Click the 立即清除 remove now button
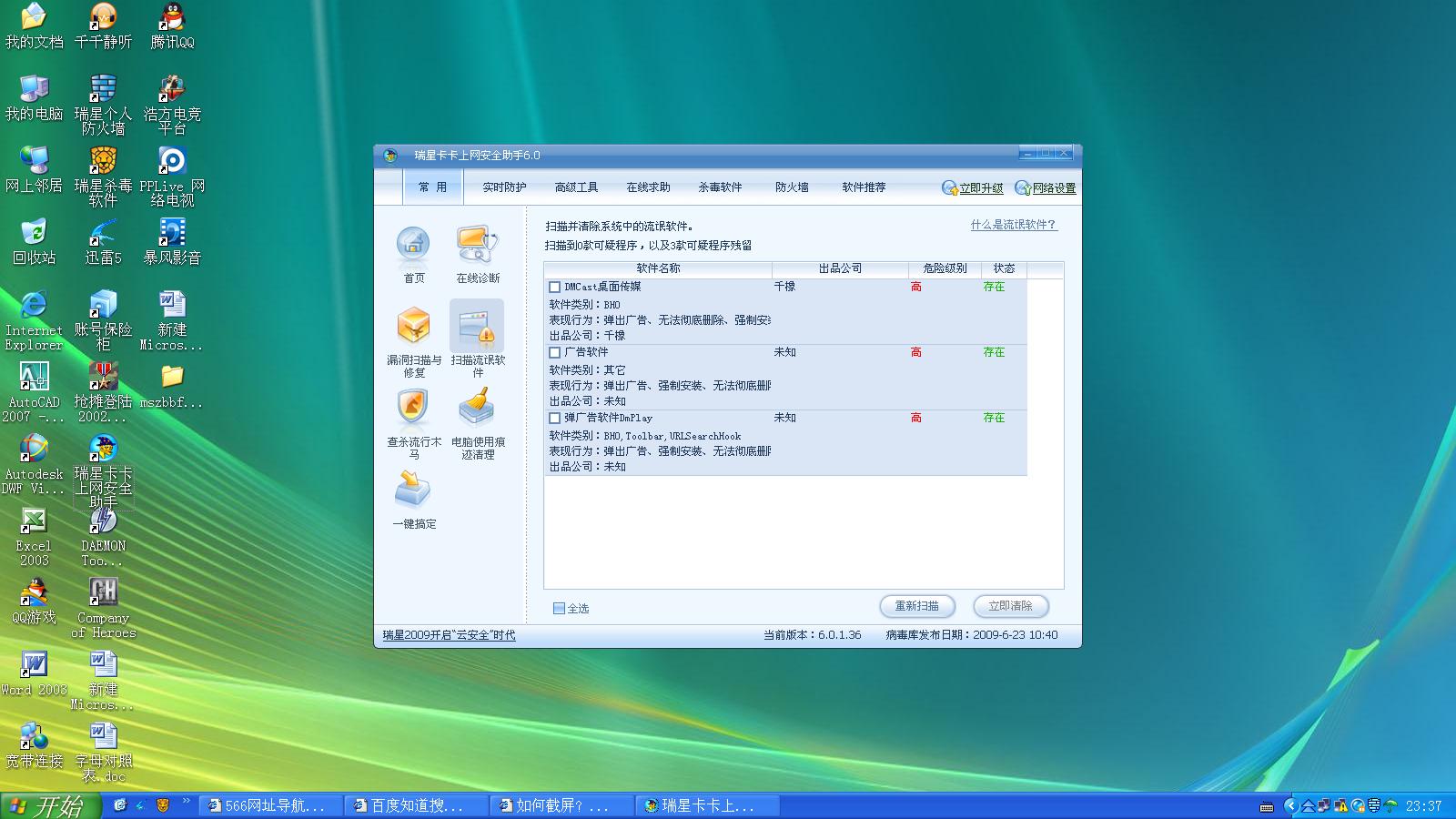The image size is (1456, 819). 1011,606
